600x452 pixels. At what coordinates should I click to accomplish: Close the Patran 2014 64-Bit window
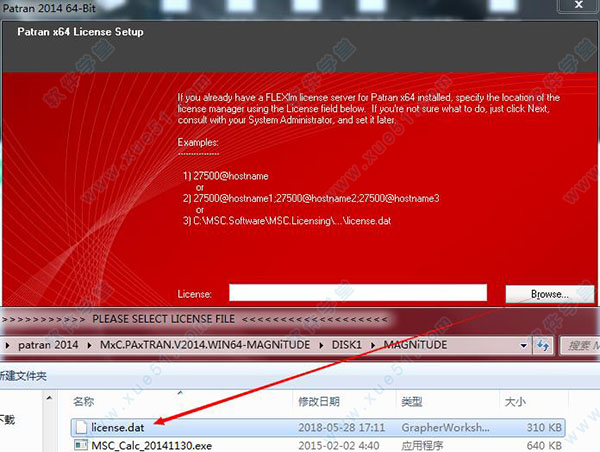coord(579,5)
